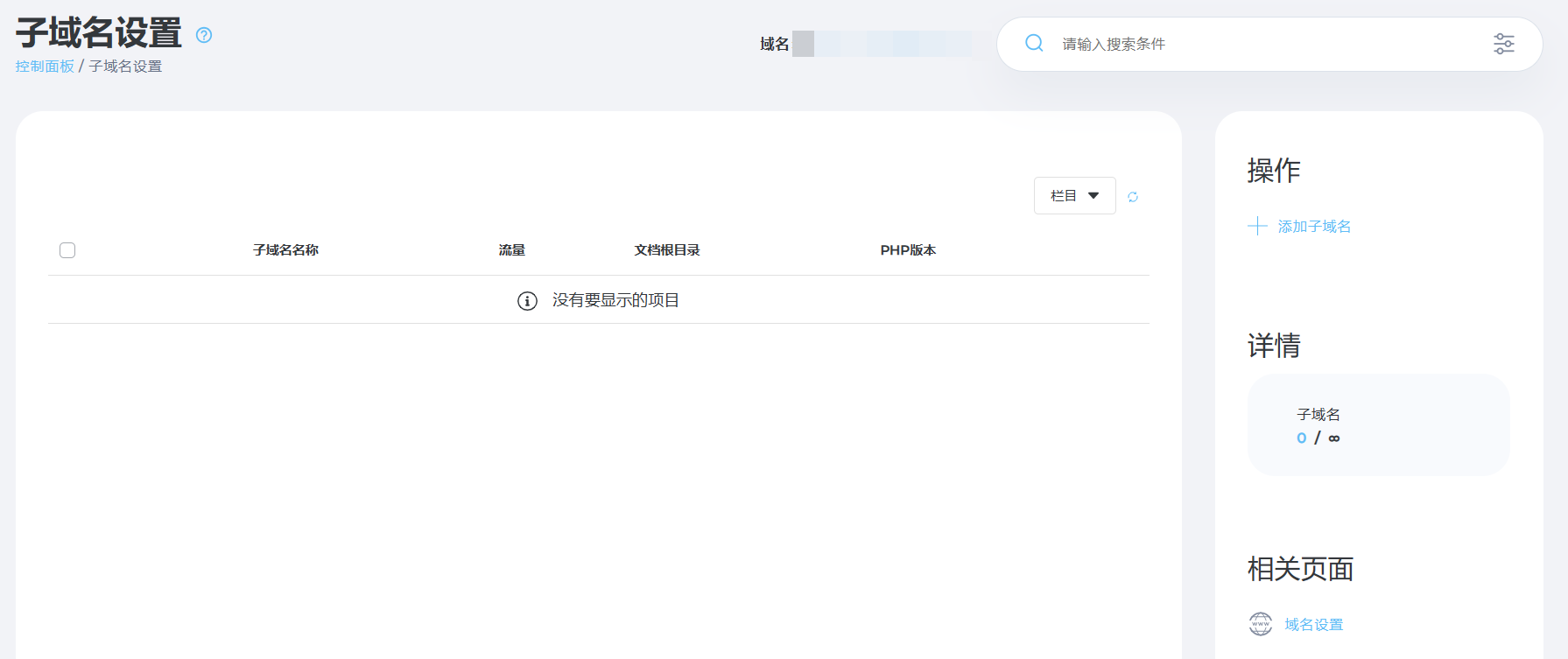The height and width of the screenshot is (659, 1568).
Task: Sort by 文档根目录 column header
Action: [667, 250]
